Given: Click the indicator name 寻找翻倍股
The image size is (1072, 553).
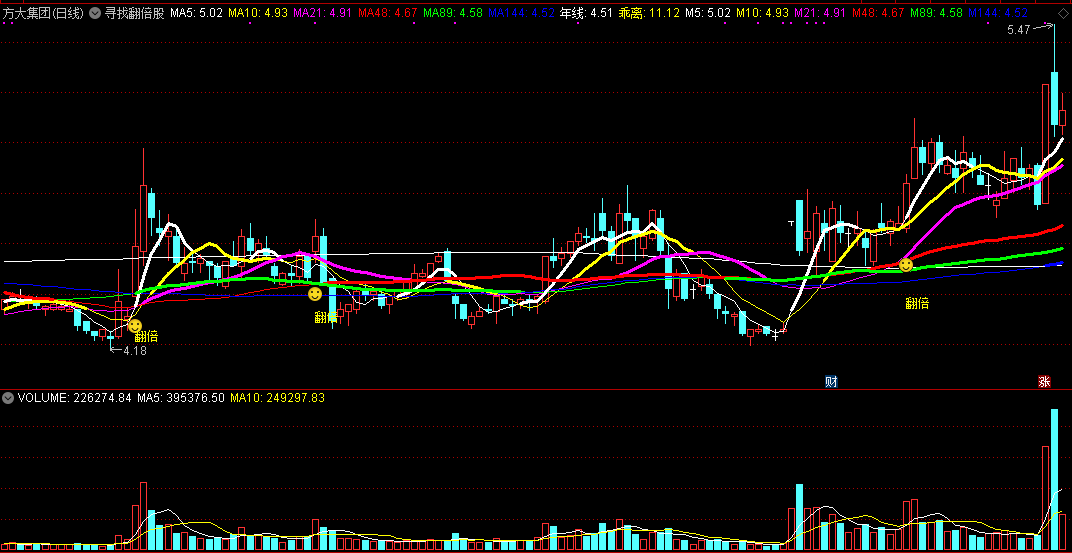Looking at the screenshot, I should (134, 12).
